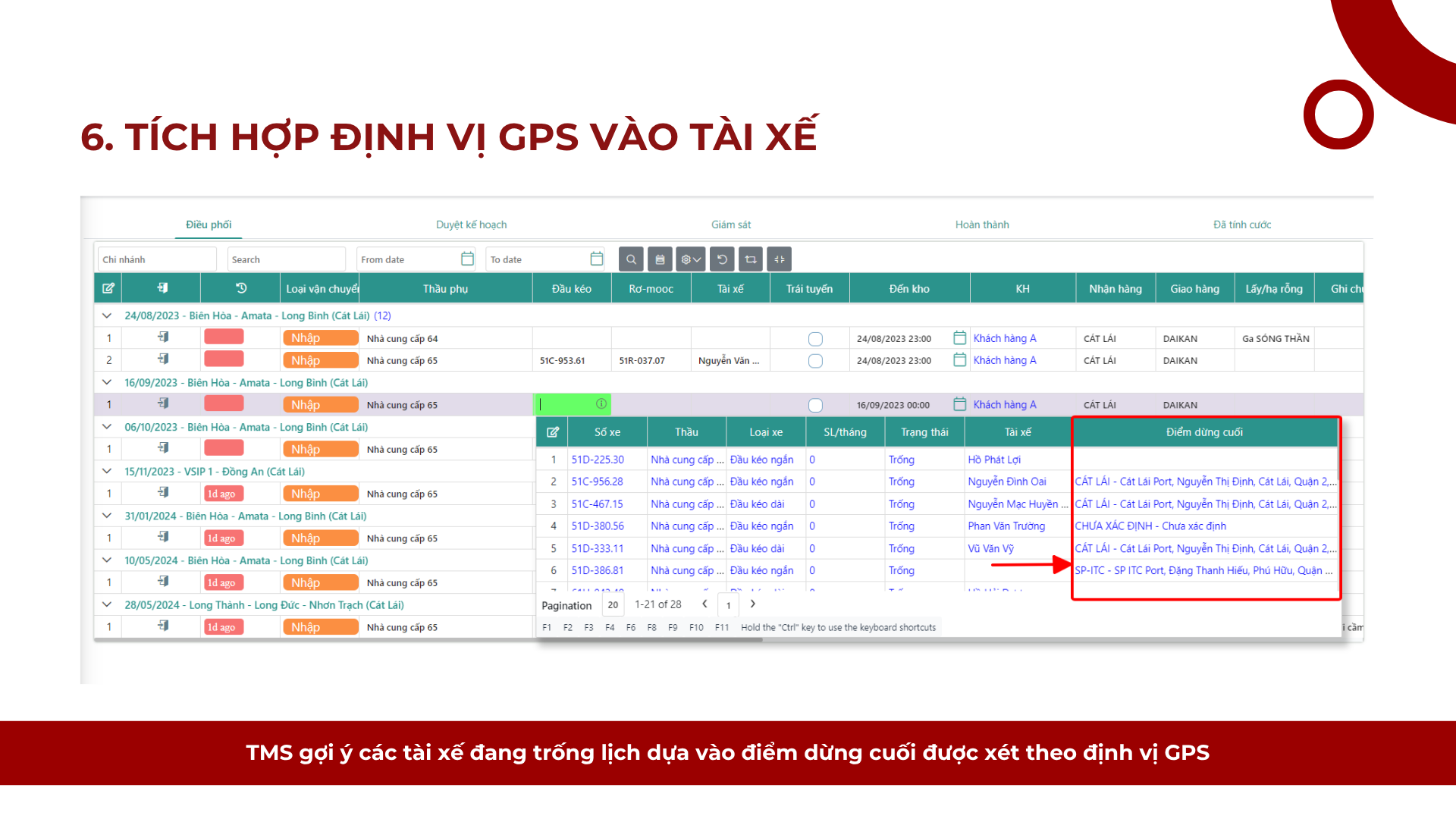Click the crop/transform toolbar button
Image resolution: width=1456 pixels, height=819 pixels.
click(751, 259)
